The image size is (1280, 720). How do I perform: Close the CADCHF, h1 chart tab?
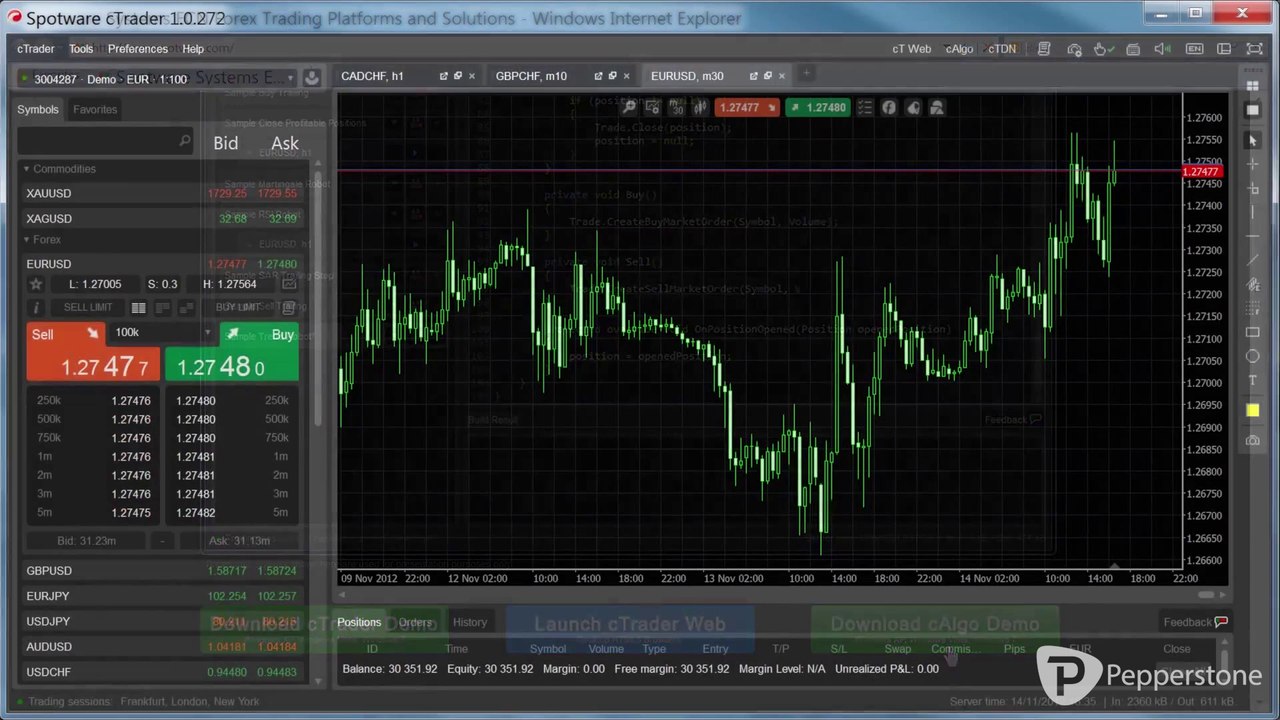[472, 76]
